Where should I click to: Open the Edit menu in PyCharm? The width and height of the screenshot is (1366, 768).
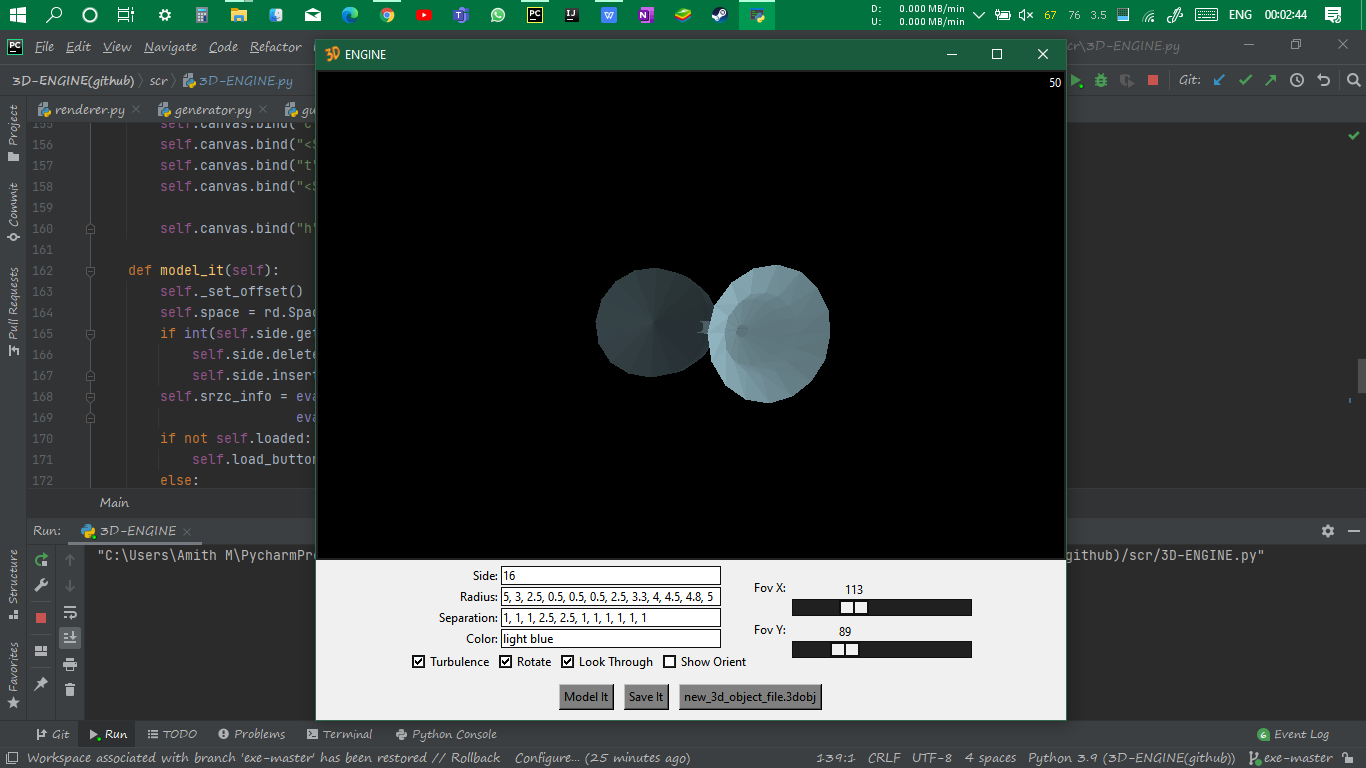point(78,47)
